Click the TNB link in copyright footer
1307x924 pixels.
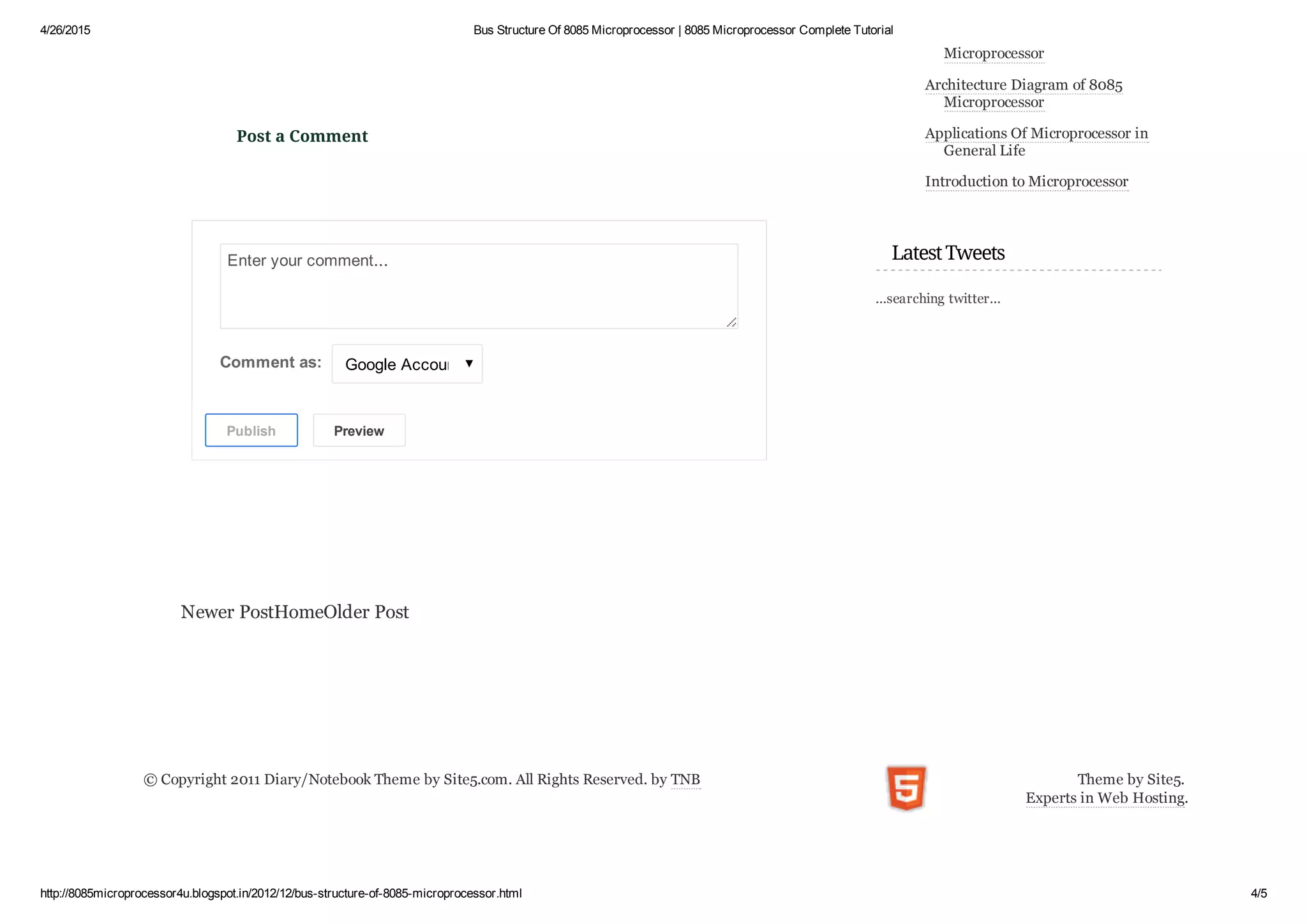click(x=685, y=779)
